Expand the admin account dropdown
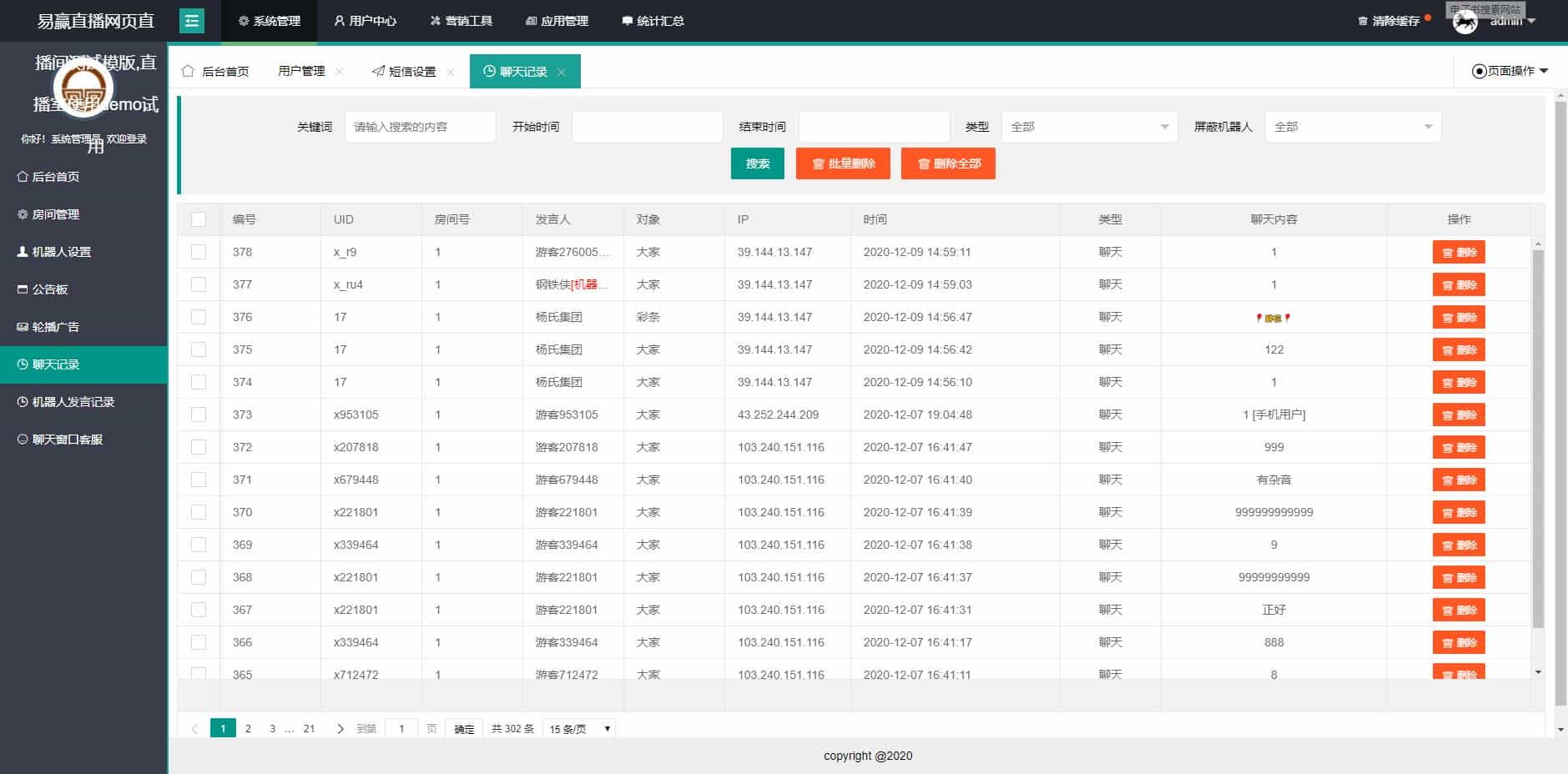The width and height of the screenshot is (1568, 774). coord(1513,21)
